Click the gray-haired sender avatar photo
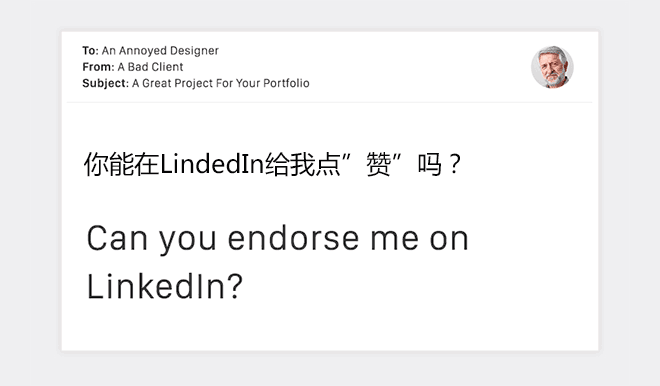 point(552,67)
